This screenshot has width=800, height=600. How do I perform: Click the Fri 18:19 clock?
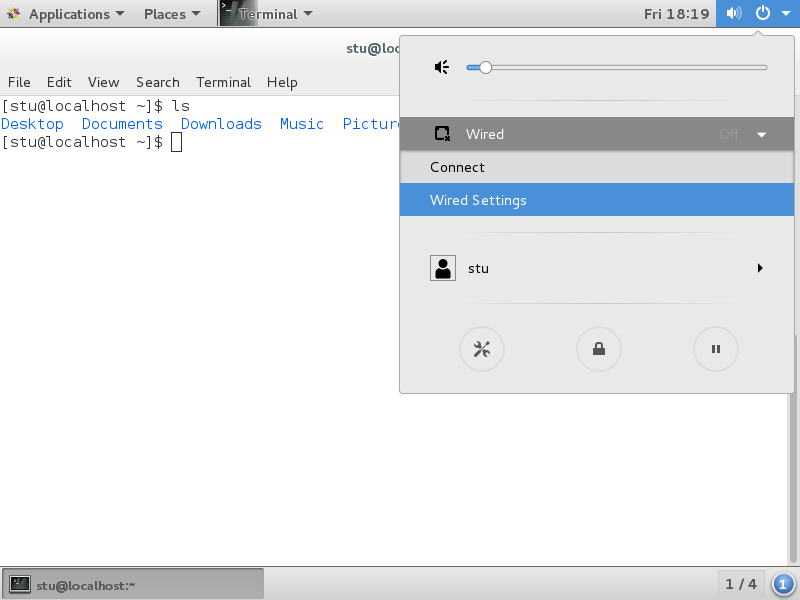[x=676, y=14]
